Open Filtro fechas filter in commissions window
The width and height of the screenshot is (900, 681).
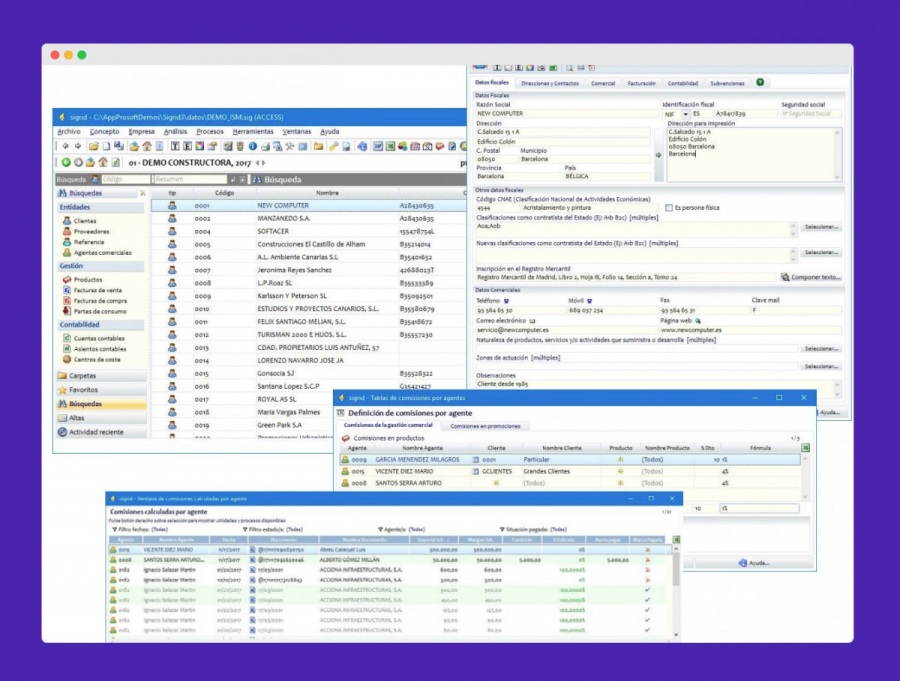139,529
